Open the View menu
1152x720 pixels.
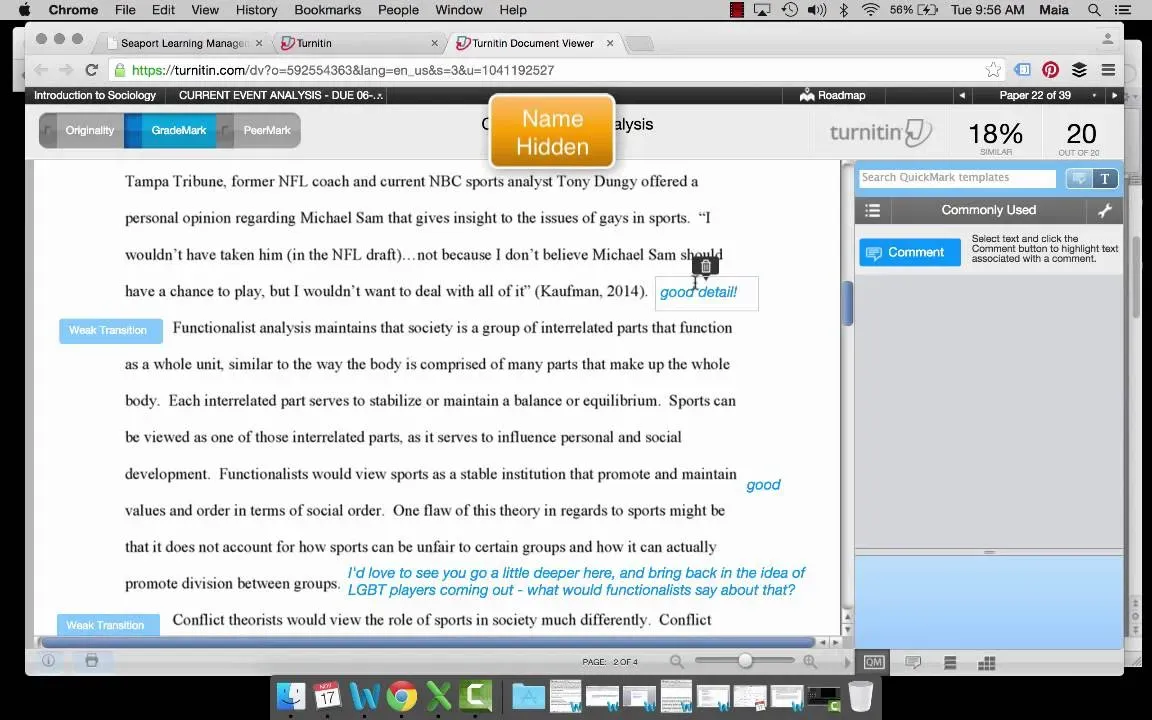205,10
